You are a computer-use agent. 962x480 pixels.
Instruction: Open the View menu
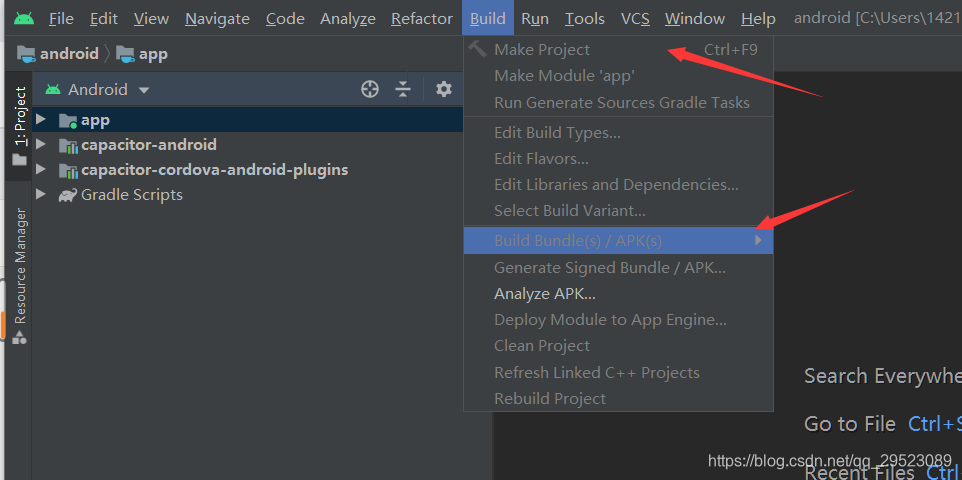[x=152, y=19]
